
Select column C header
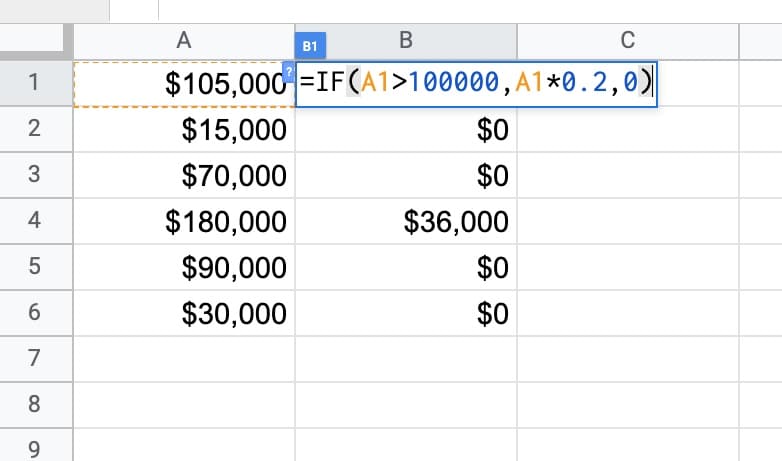click(627, 39)
